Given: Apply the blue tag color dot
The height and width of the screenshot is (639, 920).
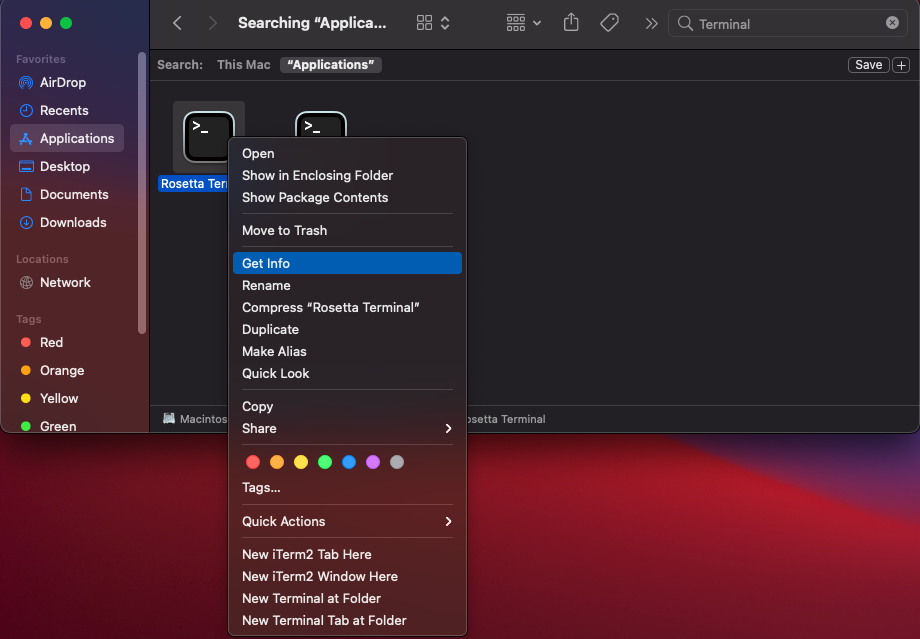Looking at the screenshot, I should coord(349,462).
